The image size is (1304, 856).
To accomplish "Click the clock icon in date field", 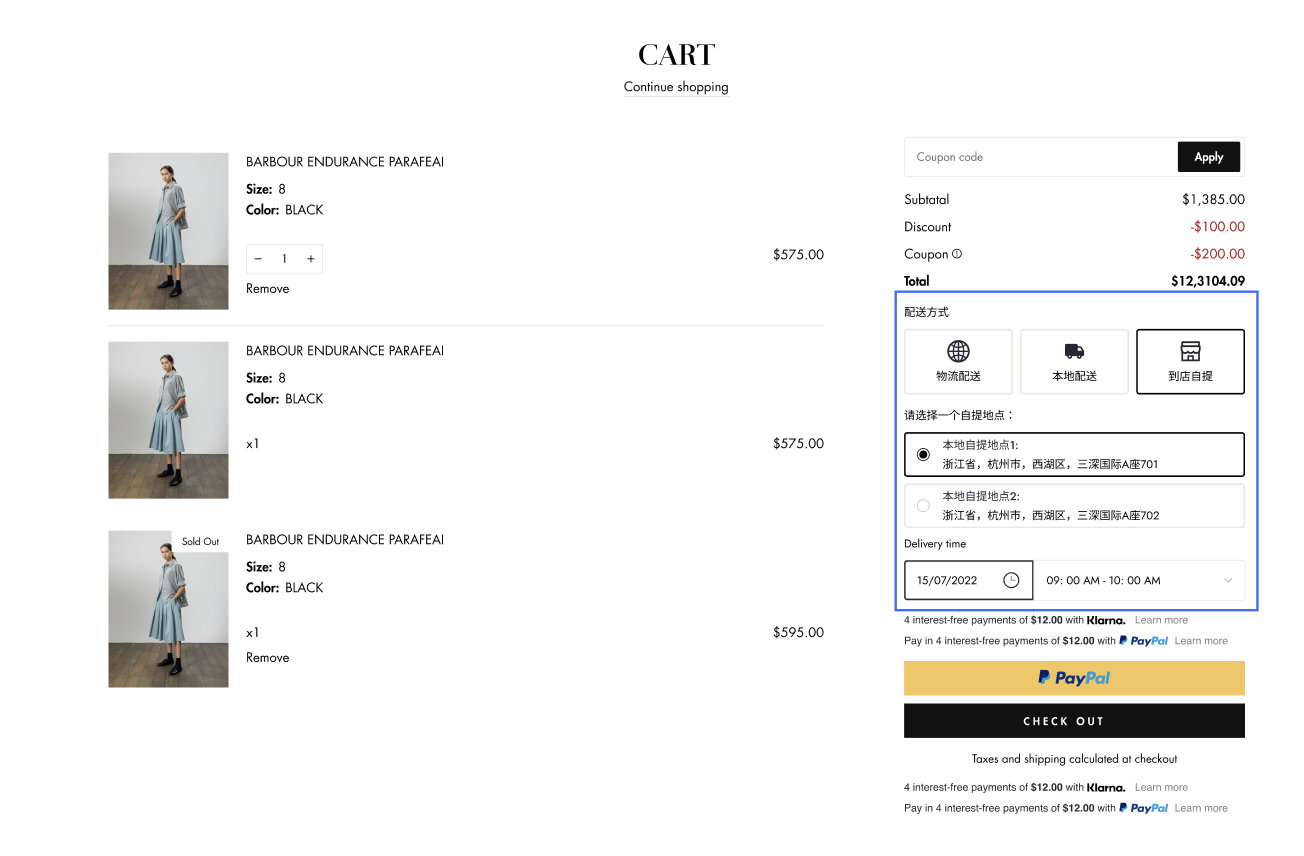I will click(1011, 580).
